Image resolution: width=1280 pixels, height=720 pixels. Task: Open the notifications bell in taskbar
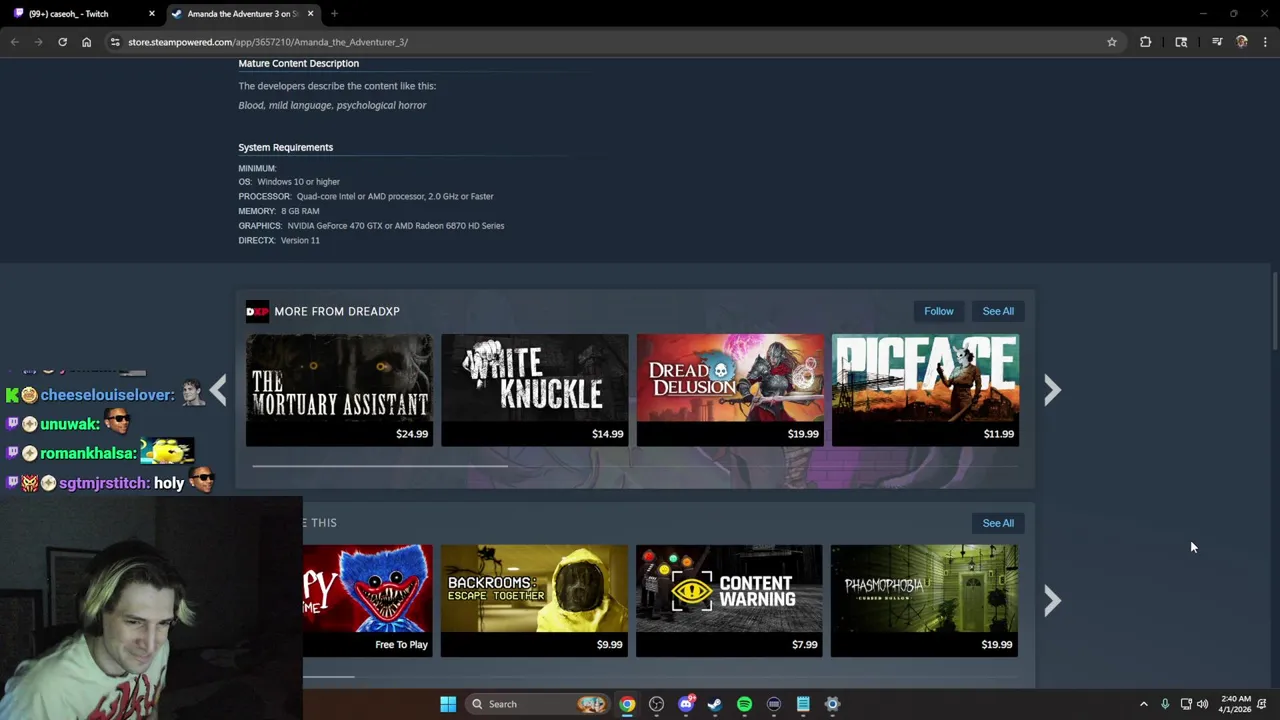point(1262,704)
